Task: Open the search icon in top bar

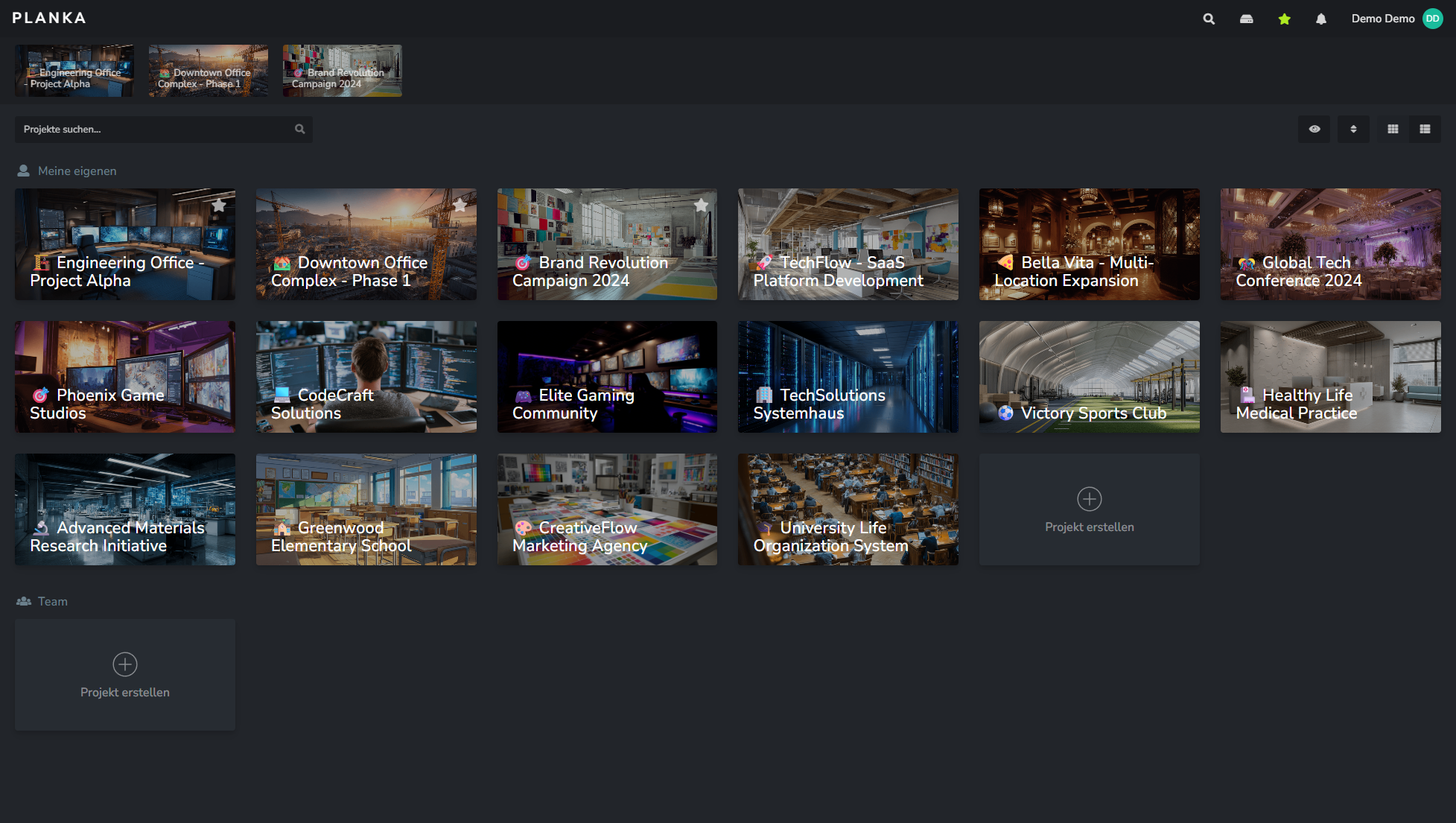Action: click(1208, 19)
